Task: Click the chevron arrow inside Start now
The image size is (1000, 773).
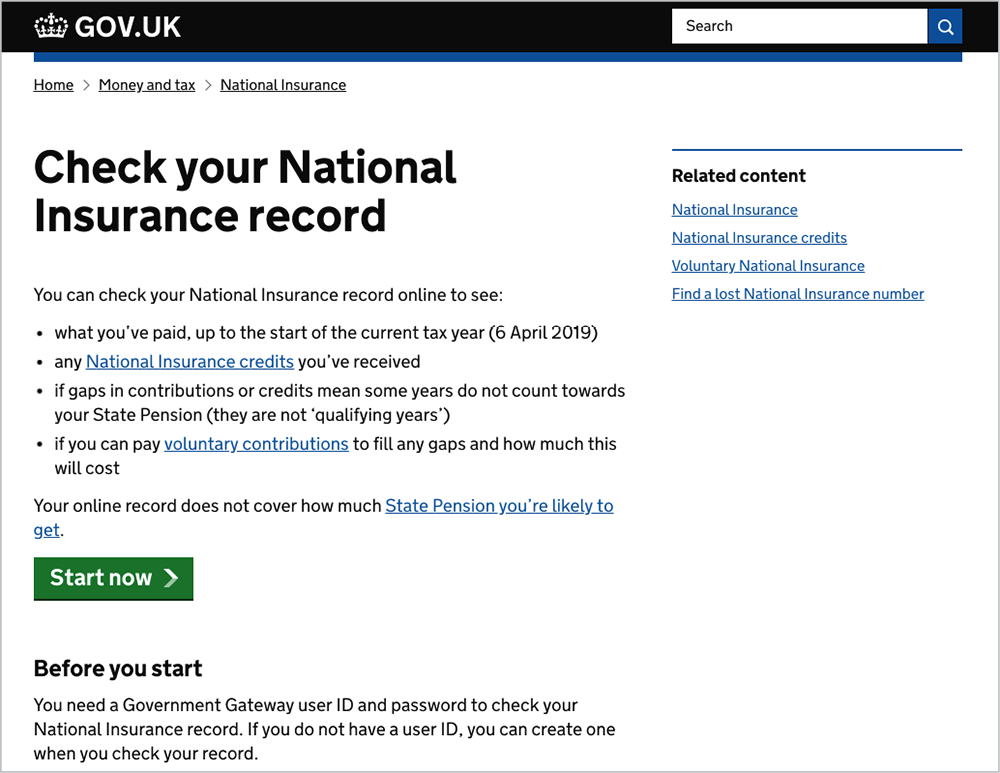Action: [173, 578]
